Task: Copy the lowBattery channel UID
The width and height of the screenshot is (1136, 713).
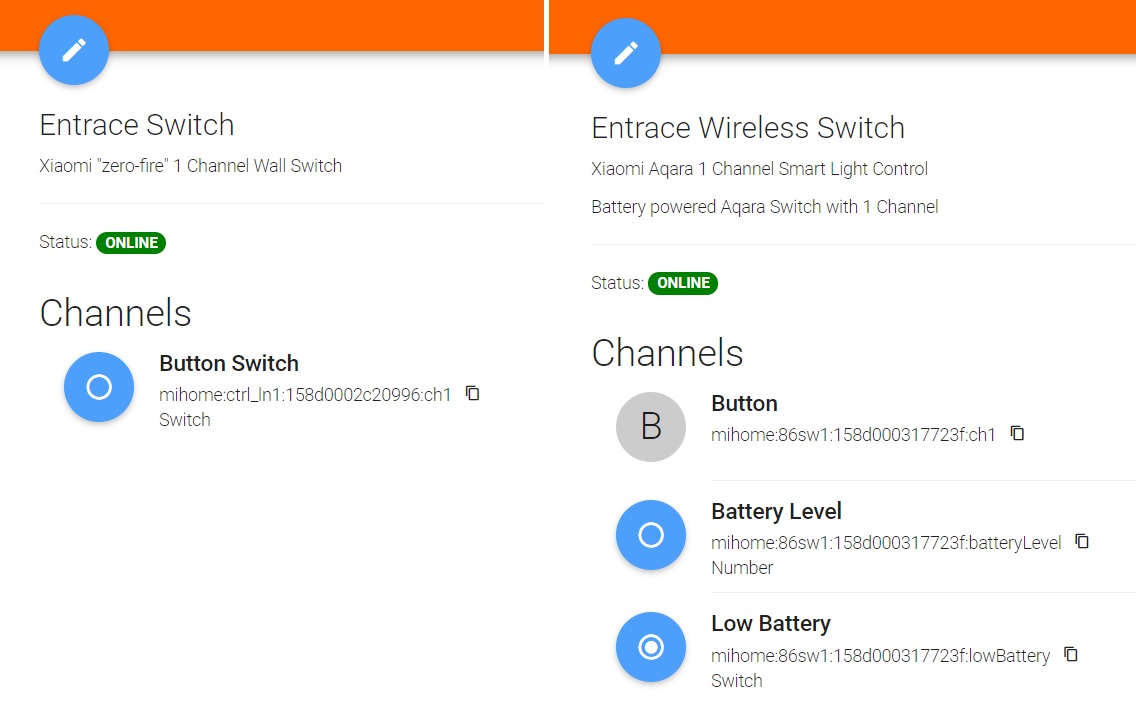Action: click(x=1071, y=654)
